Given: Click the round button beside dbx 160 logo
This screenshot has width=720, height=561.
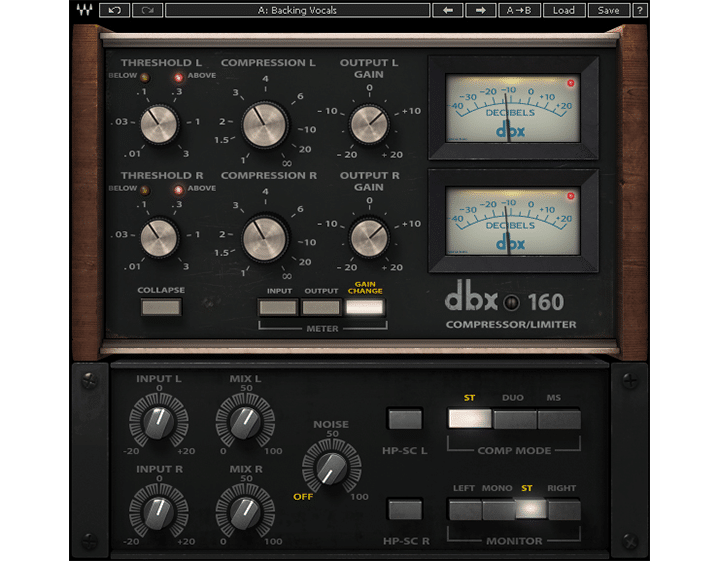Looking at the screenshot, I should (x=511, y=303).
